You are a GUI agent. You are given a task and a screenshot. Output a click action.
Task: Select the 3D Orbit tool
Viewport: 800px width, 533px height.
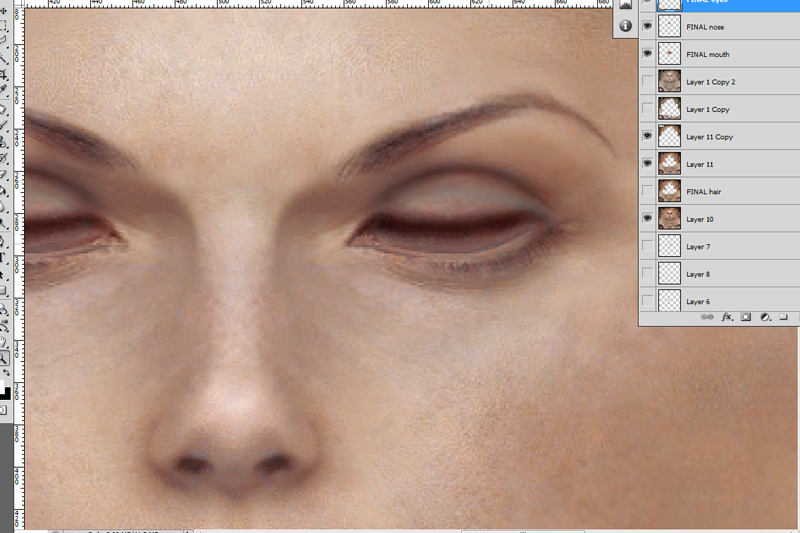coord(4,325)
